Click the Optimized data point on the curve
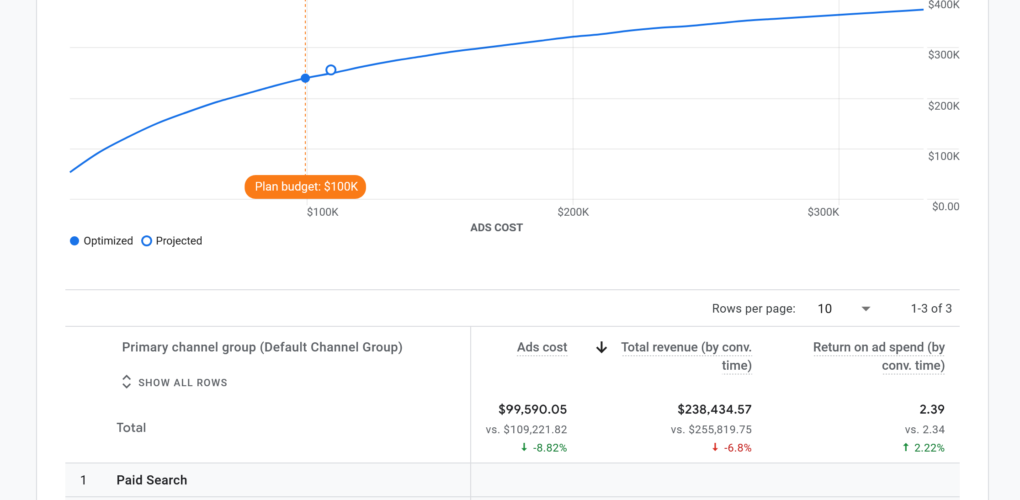Viewport: 1020px width, 500px height. (x=305, y=78)
